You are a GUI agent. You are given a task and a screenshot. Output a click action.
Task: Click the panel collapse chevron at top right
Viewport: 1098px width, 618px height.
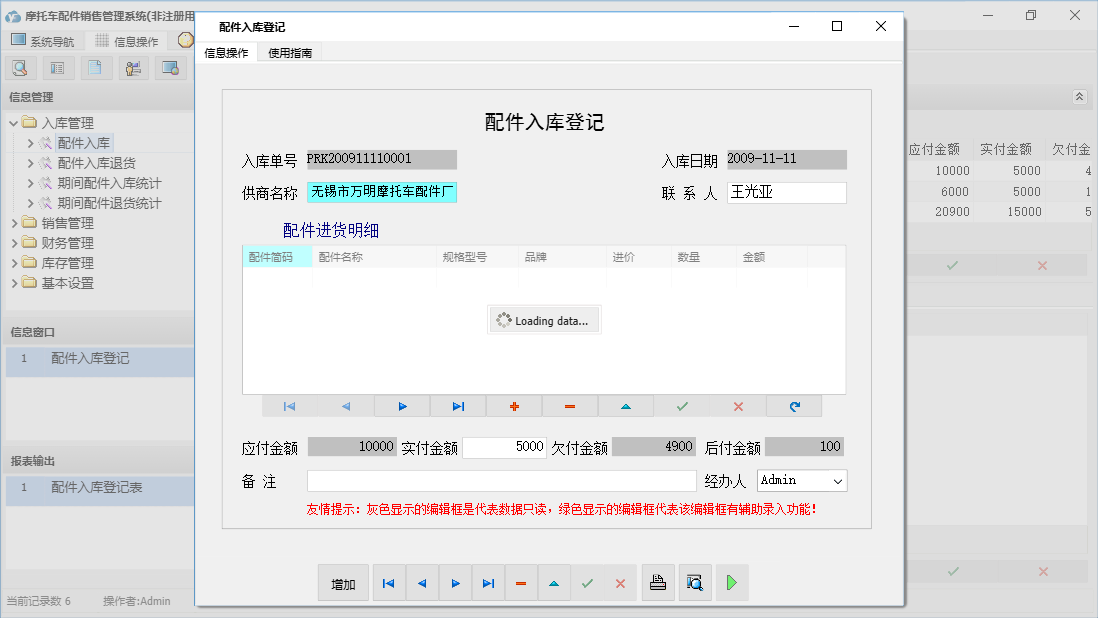(1079, 97)
